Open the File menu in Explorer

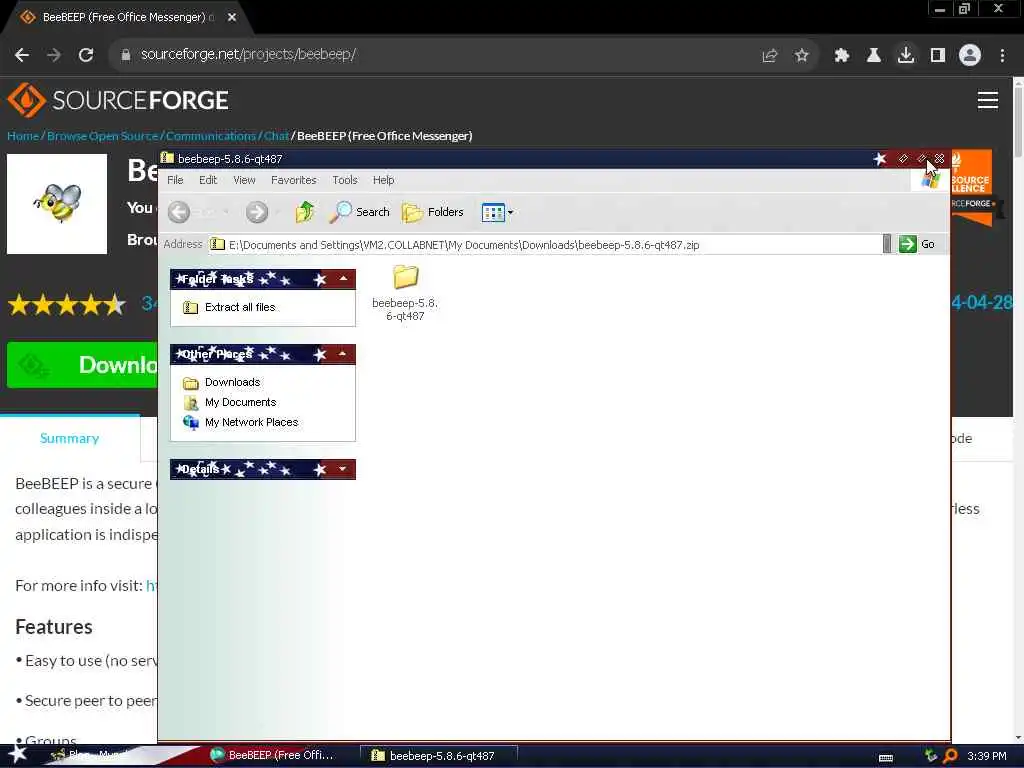175,180
